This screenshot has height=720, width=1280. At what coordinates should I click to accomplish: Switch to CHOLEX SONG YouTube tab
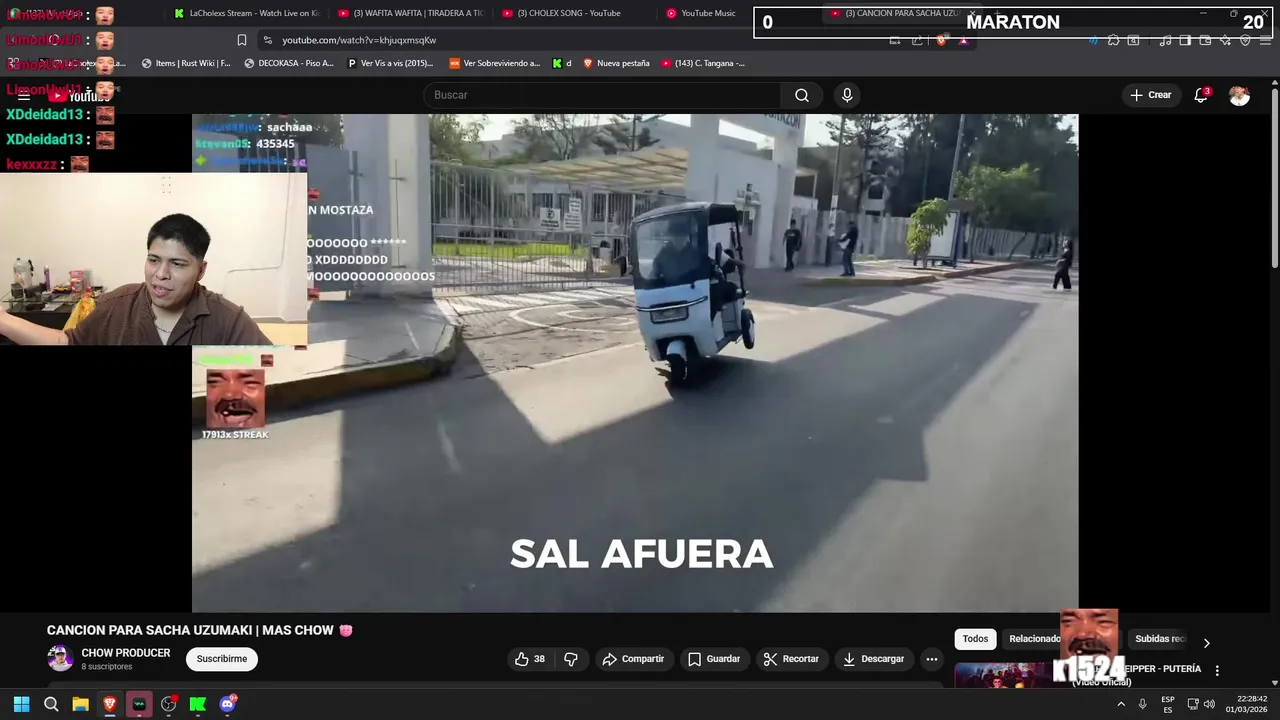[x=574, y=13]
